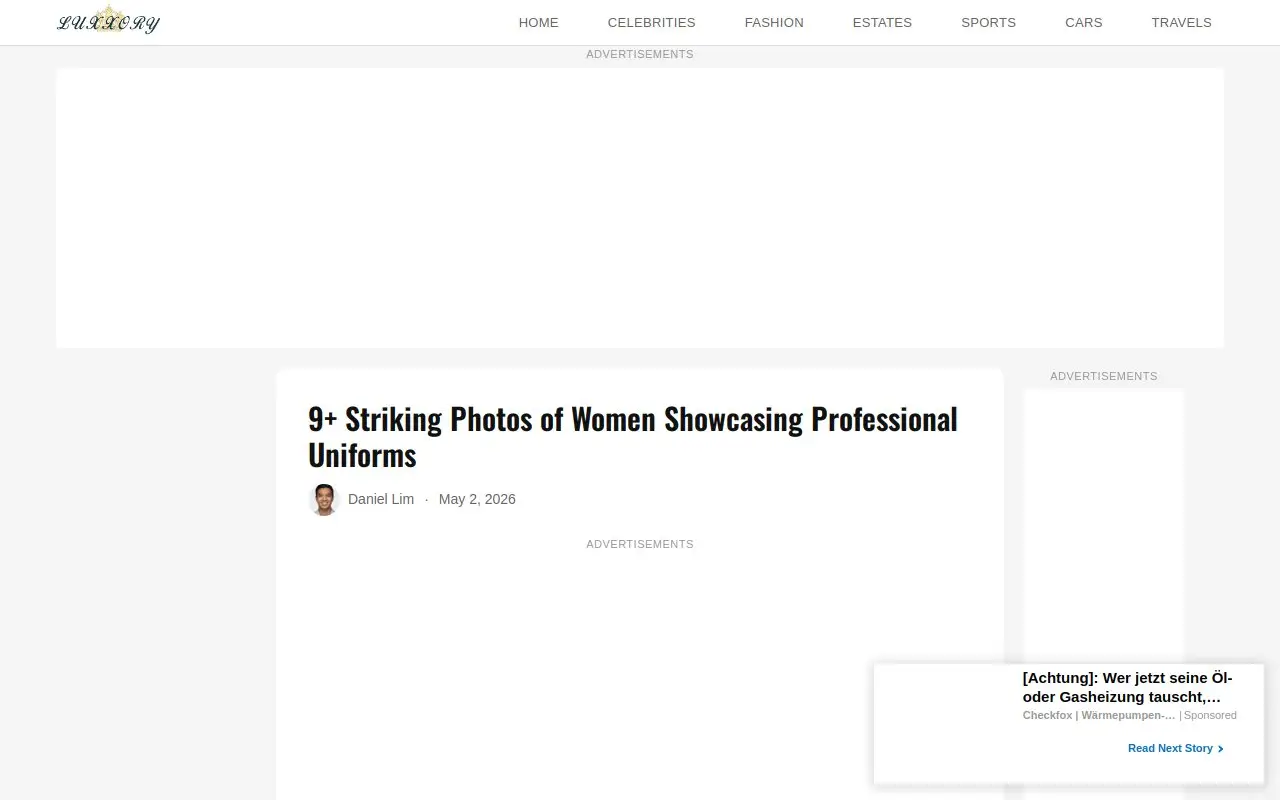Click the sidebar ADVERTISEMENTS label
The image size is (1280, 800).
point(1104,376)
